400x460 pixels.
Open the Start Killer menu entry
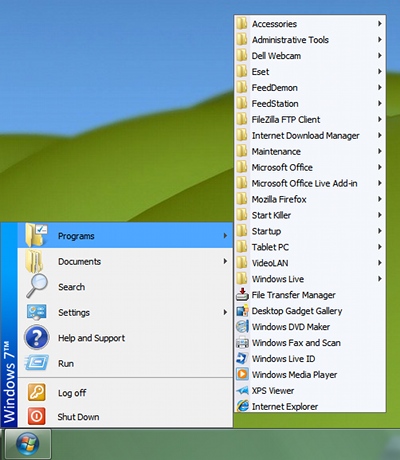310,215
